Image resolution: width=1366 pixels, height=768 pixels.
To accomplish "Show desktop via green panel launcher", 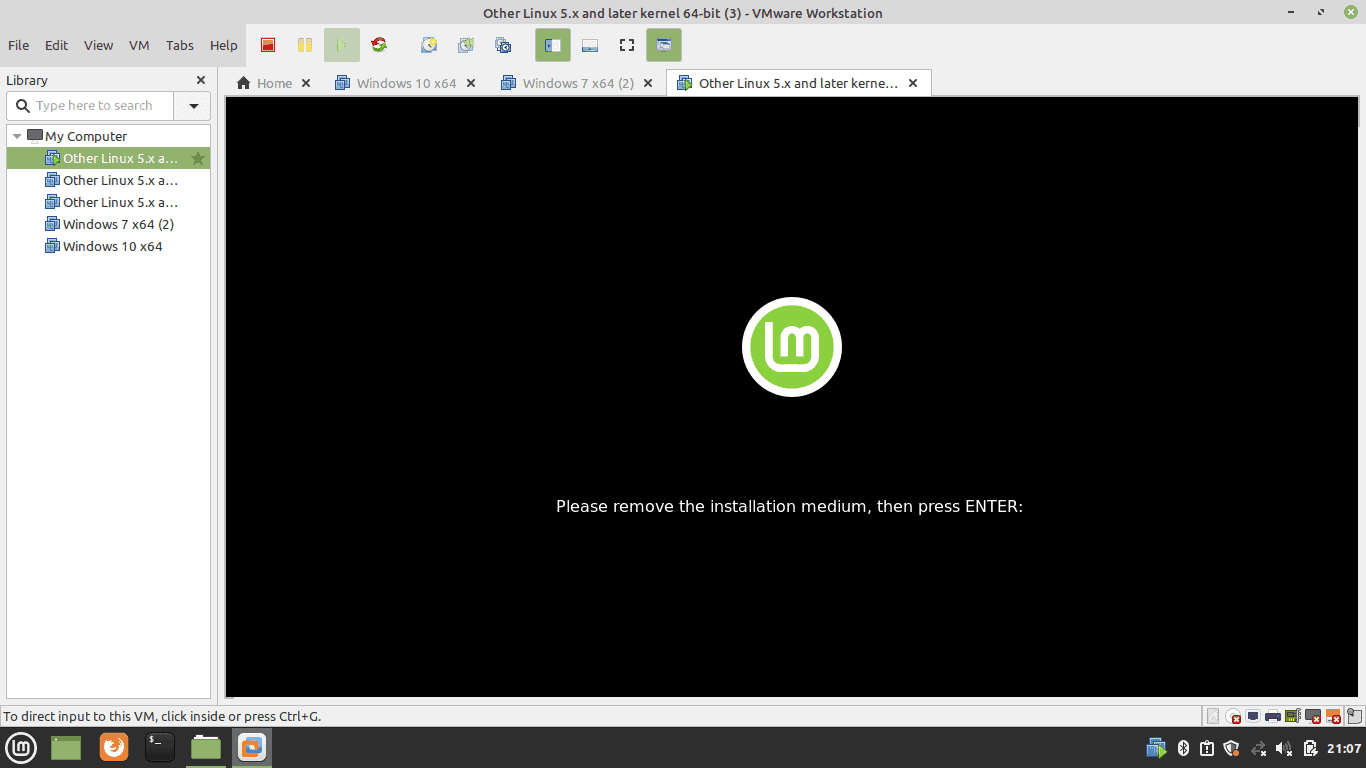I will click(x=66, y=747).
